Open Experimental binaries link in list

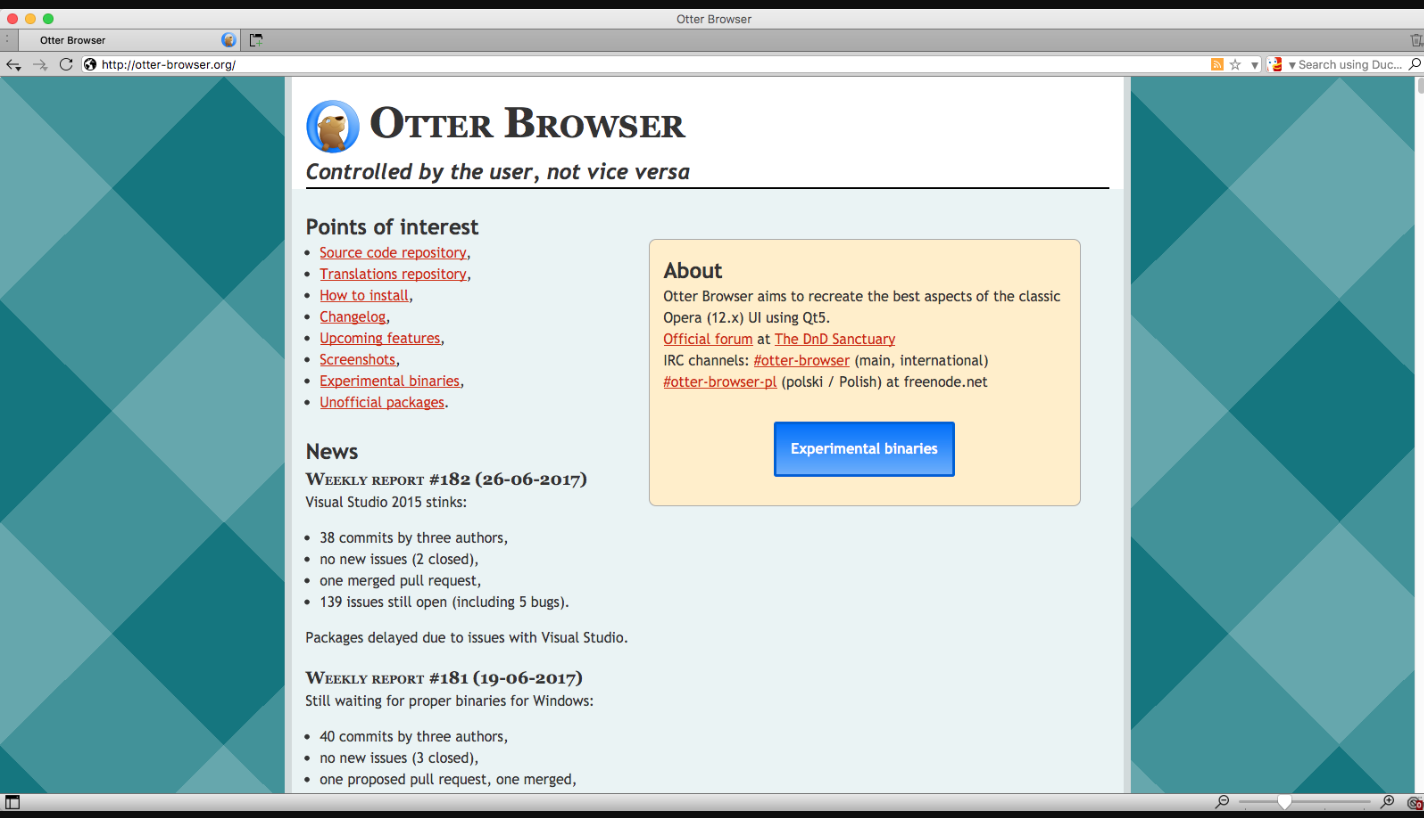pyautogui.click(x=390, y=381)
